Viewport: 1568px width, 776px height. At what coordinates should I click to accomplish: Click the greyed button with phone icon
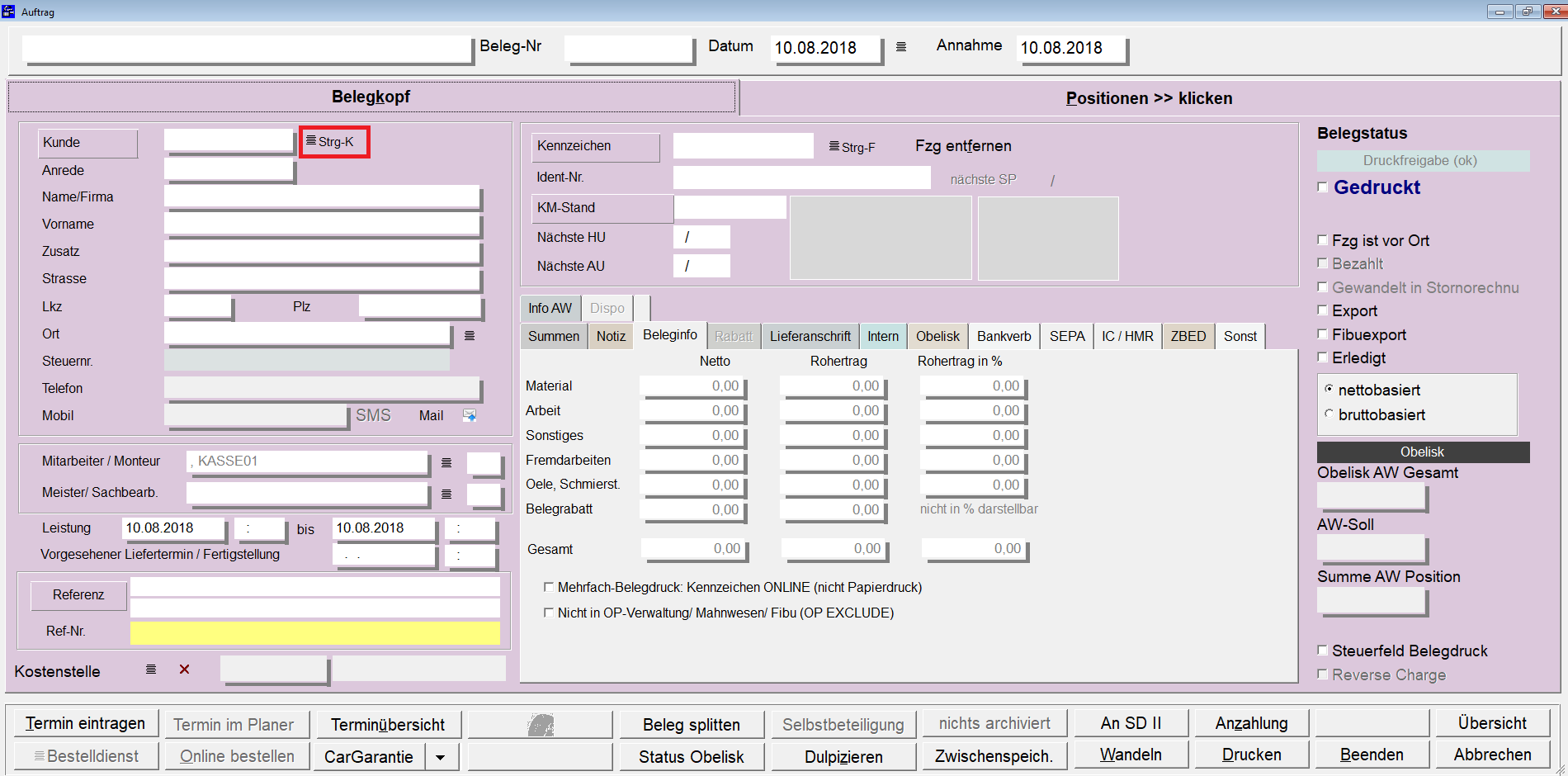[541, 725]
